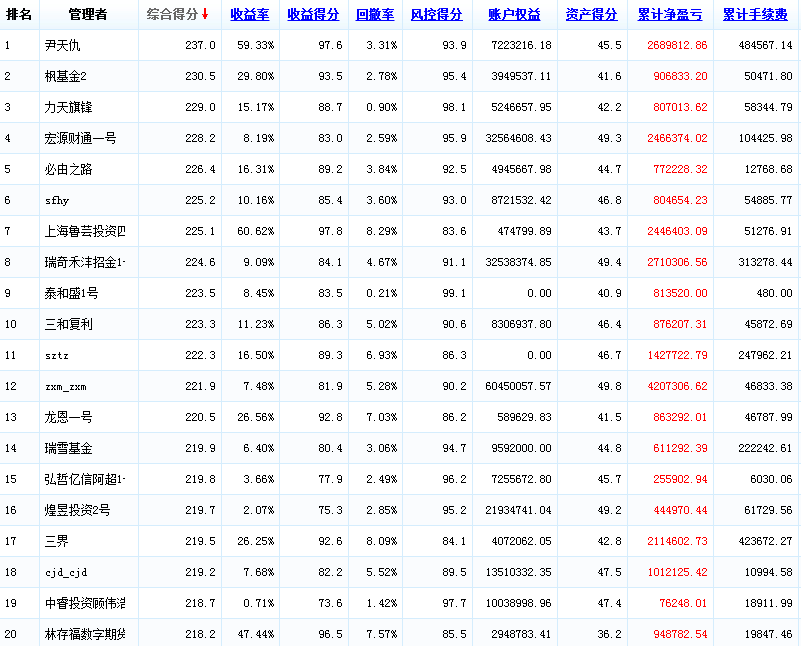Select manager 尹天仇 in rank 1
This screenshot has width=801, height=646.
[x=62, y=45]
